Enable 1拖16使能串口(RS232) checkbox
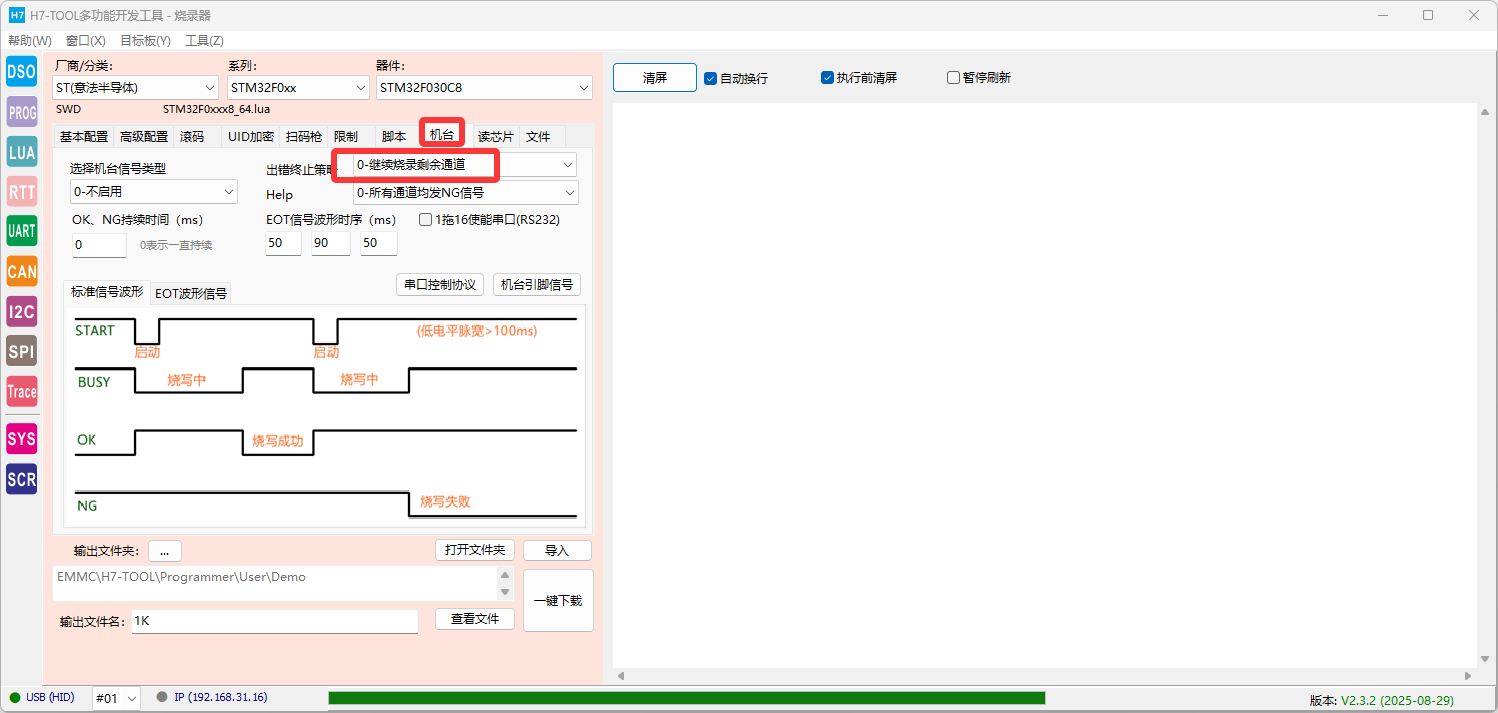This screenshot has width=1498, height=713. coord(489,219)
